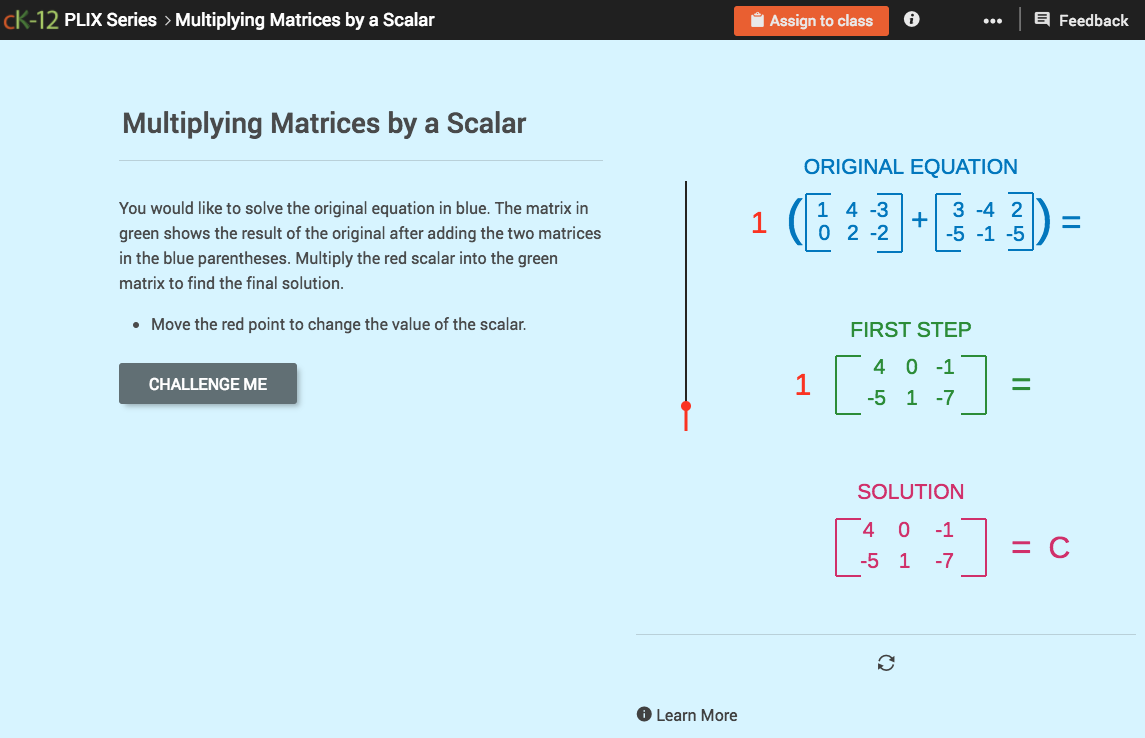
Task: Click the info icon in the top bar
Action: pyautogui.click(x=911, y=19)
